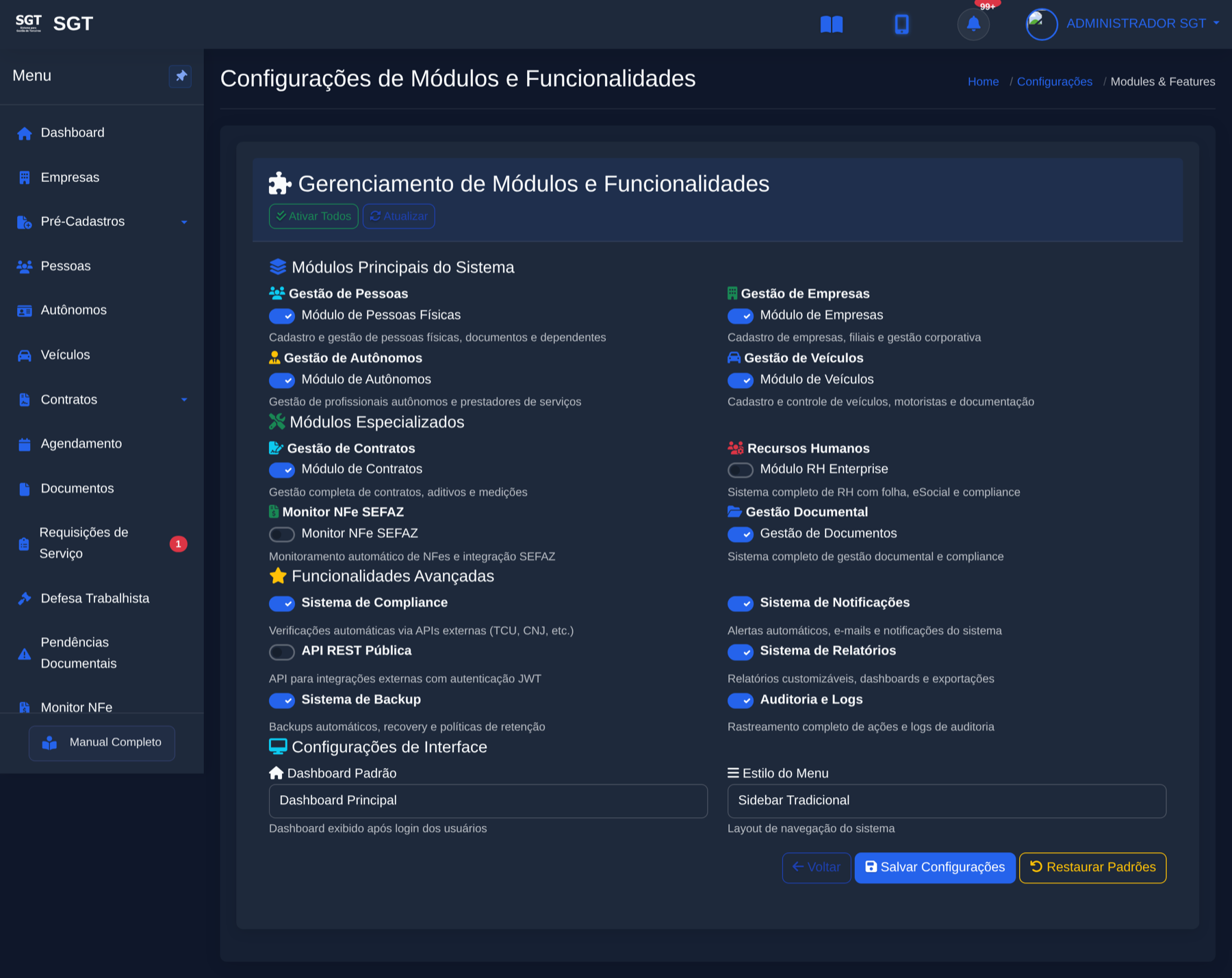The width and height of the screenshot is (1232, 978).
Task: Enable the Módulo RH Enterprise switch
Action: 741,469
